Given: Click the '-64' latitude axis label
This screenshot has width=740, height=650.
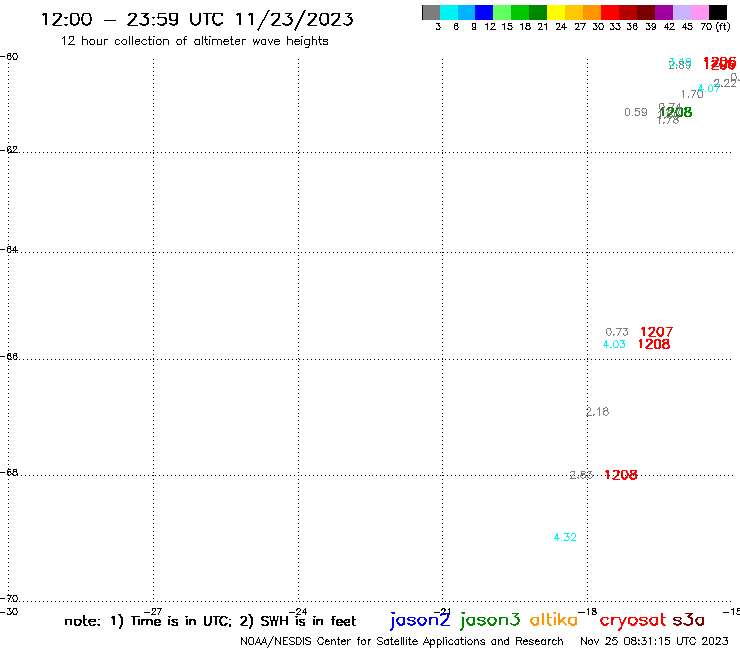Looking at the screenshot, I should (9, 249).
